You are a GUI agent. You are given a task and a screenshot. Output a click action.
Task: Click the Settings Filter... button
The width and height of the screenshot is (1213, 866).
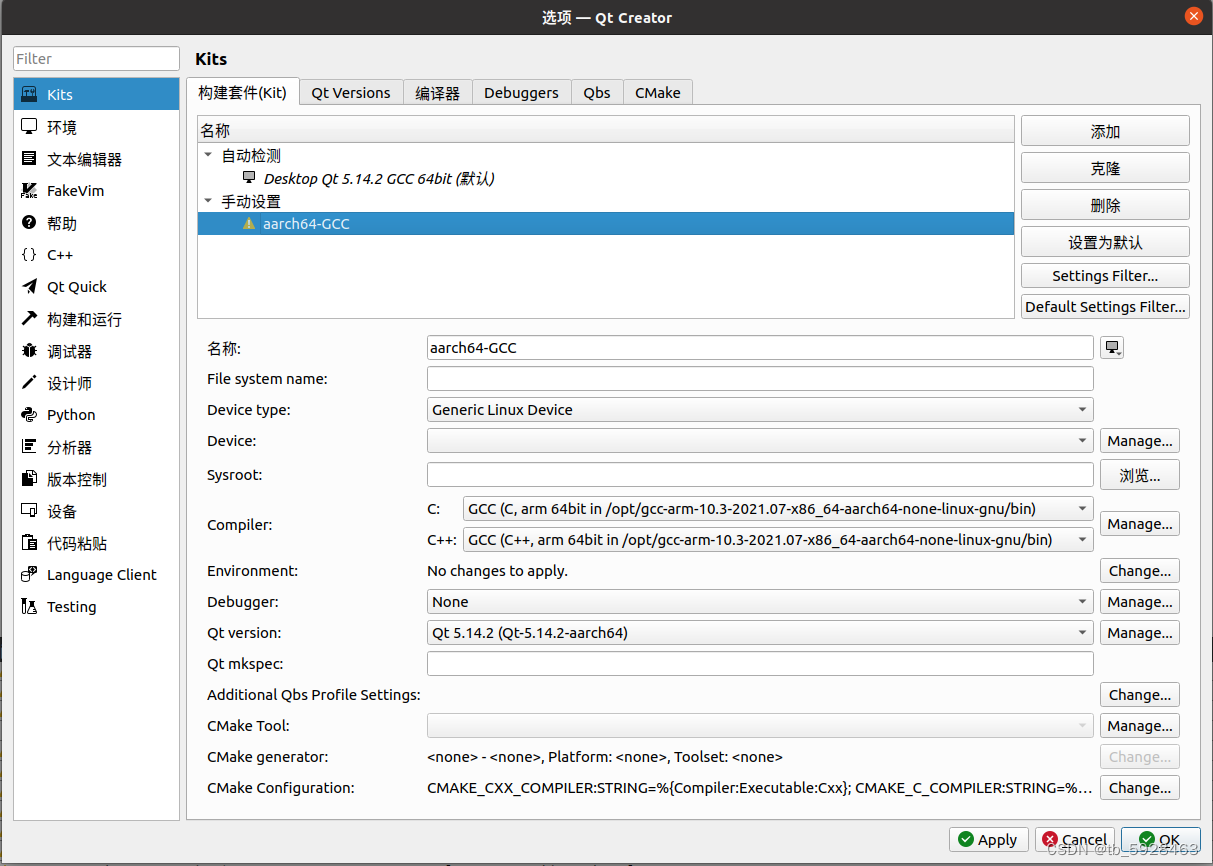pos(1105,276)
